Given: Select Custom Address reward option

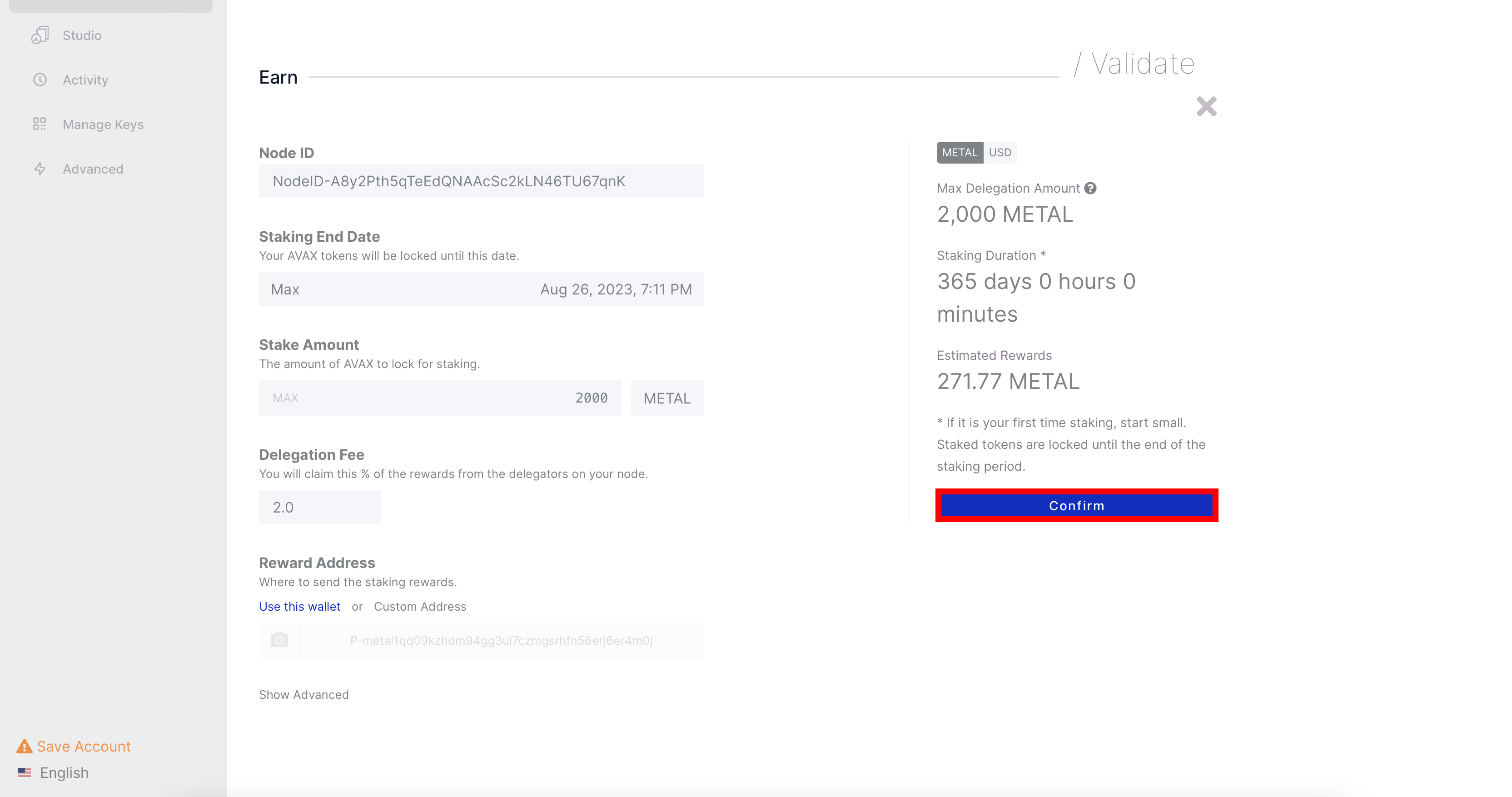Looking at the screenshot, I should (x=420, y=607).
